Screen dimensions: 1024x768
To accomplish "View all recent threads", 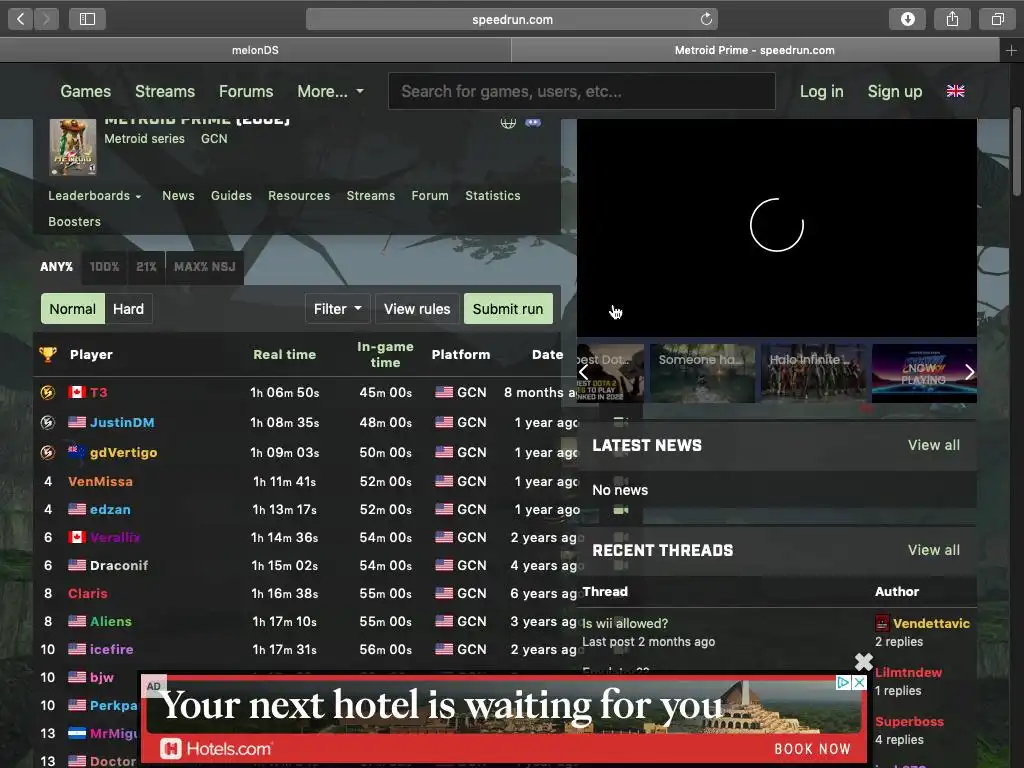I will click(x=933, y=551).
